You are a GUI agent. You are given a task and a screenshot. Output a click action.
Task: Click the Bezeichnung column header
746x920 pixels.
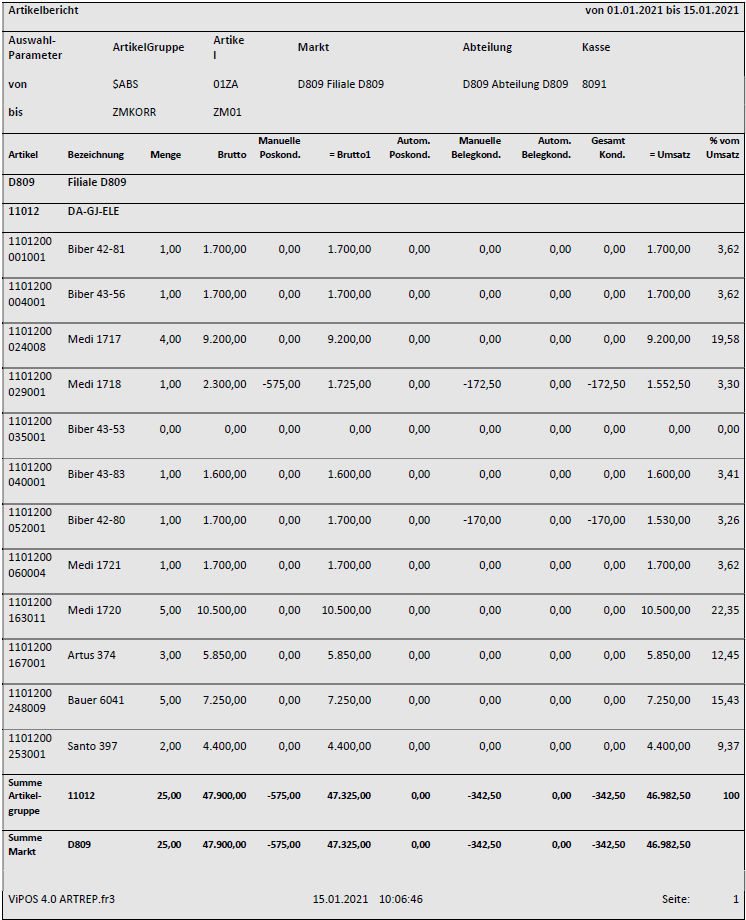coord(96,155)
